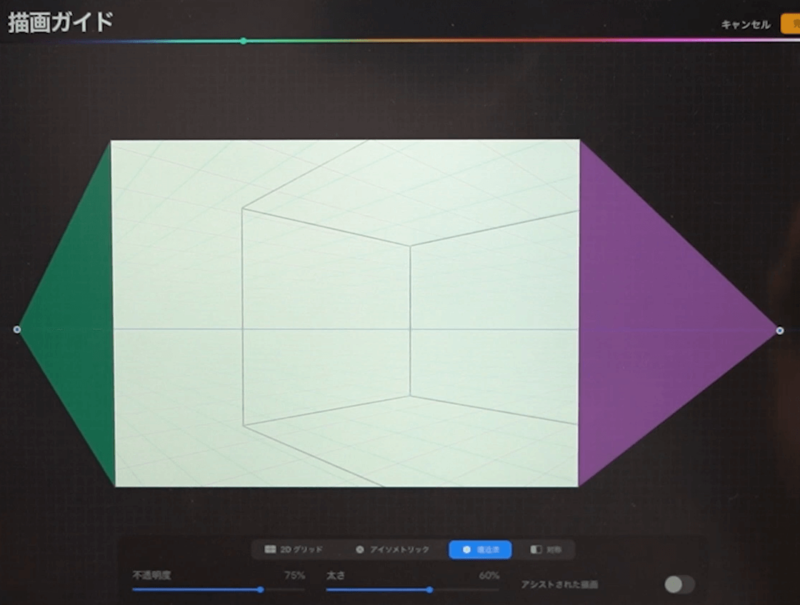Tap the orange Done button
Image resolution: width=800 pixels, height=605 pixels.
coord(790,23)
